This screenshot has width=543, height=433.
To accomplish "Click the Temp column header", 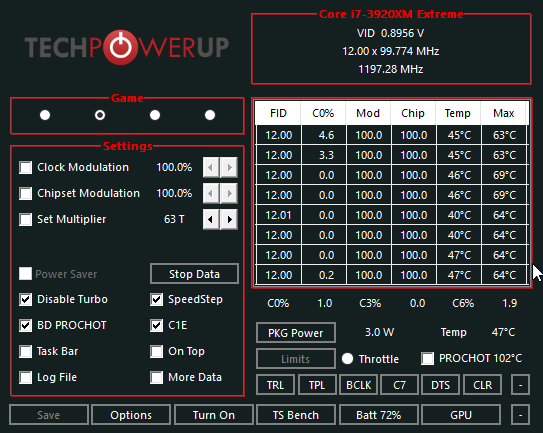I will click(x=458, y=113).
